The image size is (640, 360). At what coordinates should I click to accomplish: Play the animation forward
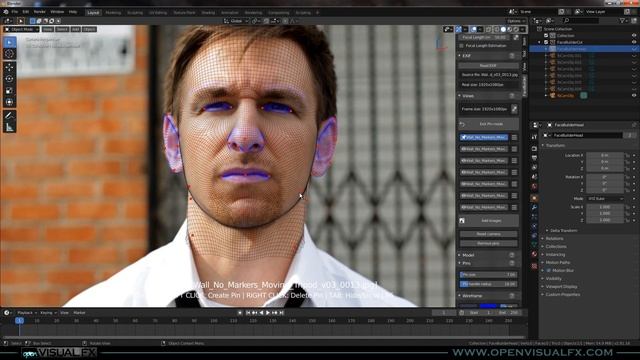[268, 313]
